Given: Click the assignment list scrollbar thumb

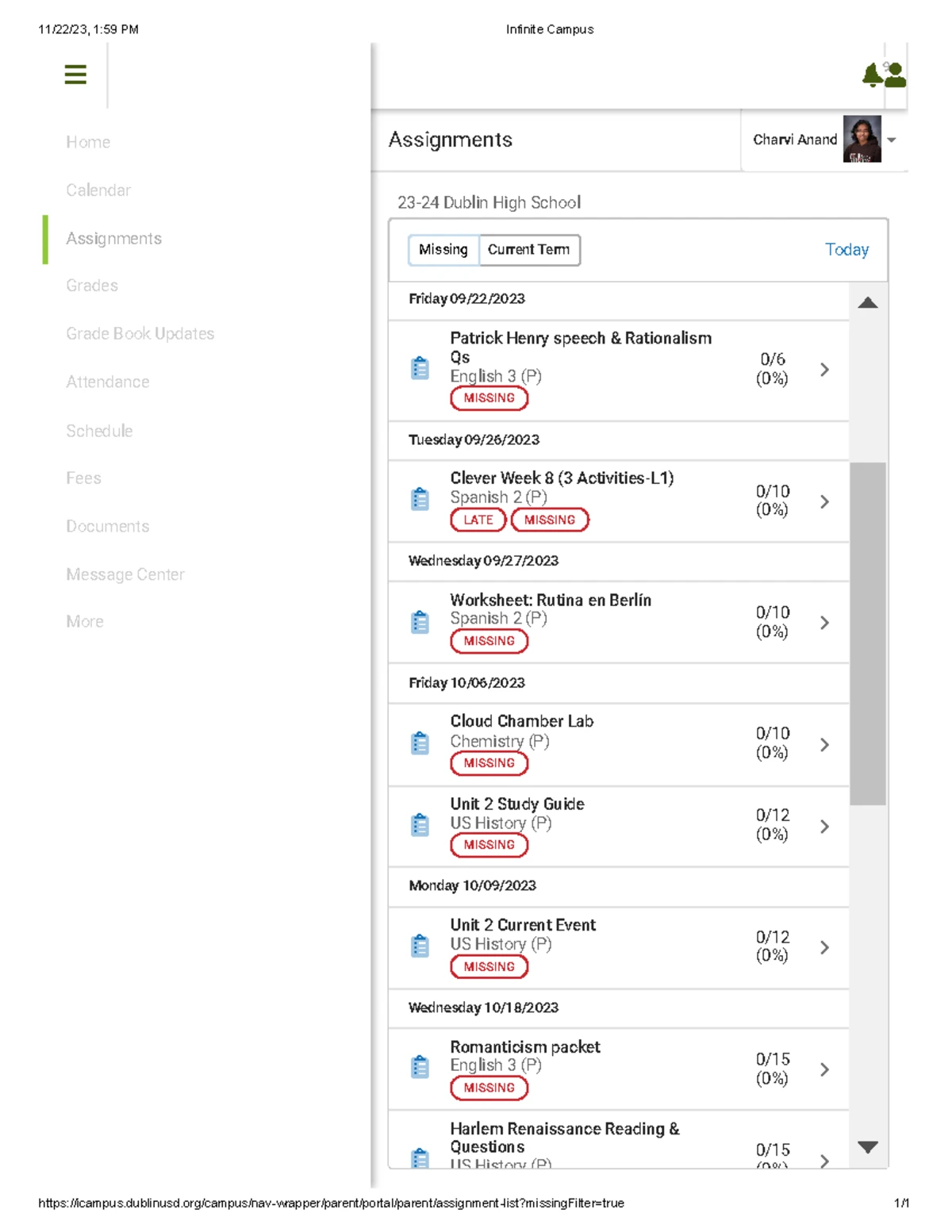Looking at the screenshot, I should point(867,633).
